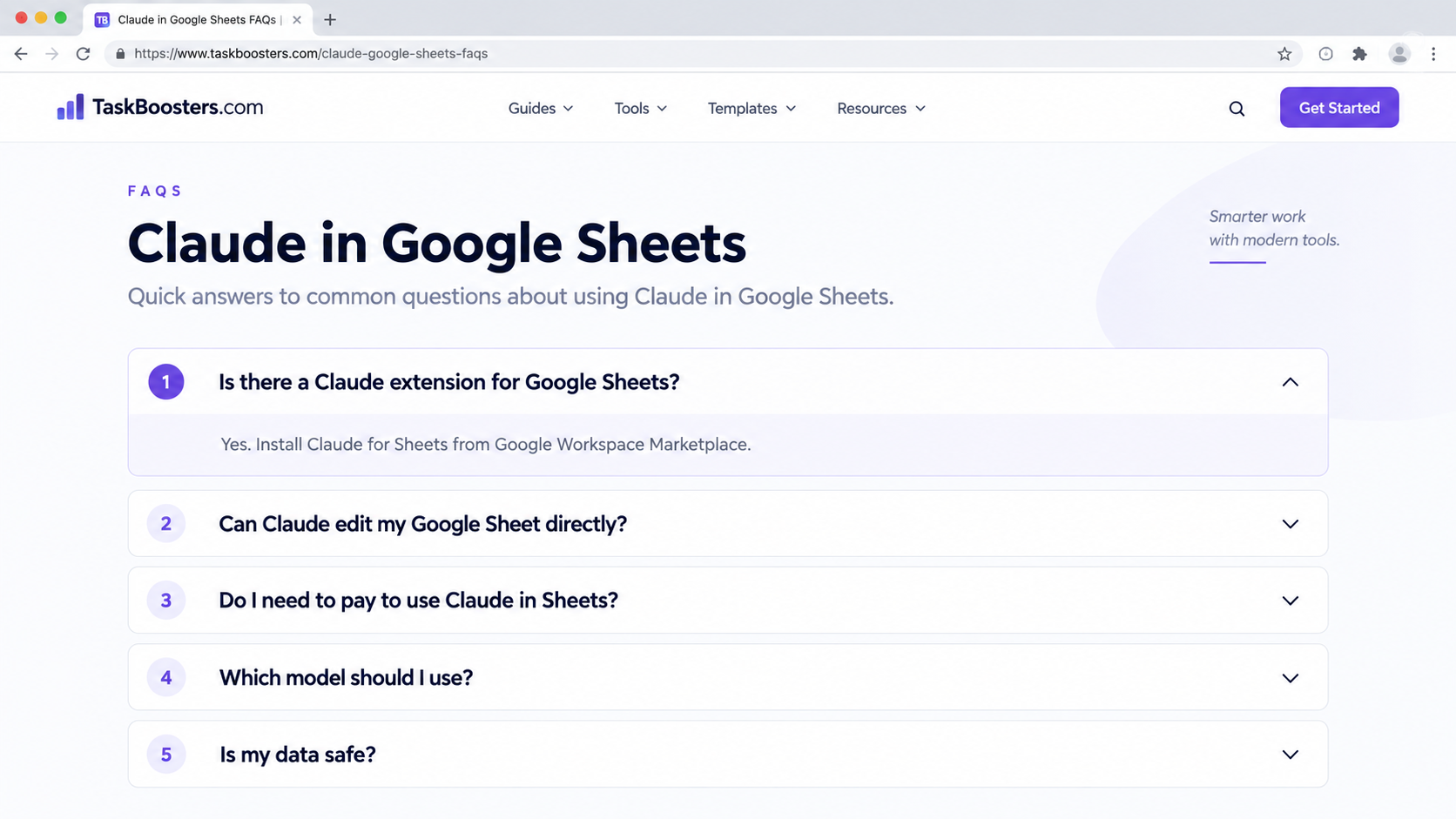Expand the 'Can Claude edit my Google Sheet' chevron
1456x819 pixels.
point(1291,524)
